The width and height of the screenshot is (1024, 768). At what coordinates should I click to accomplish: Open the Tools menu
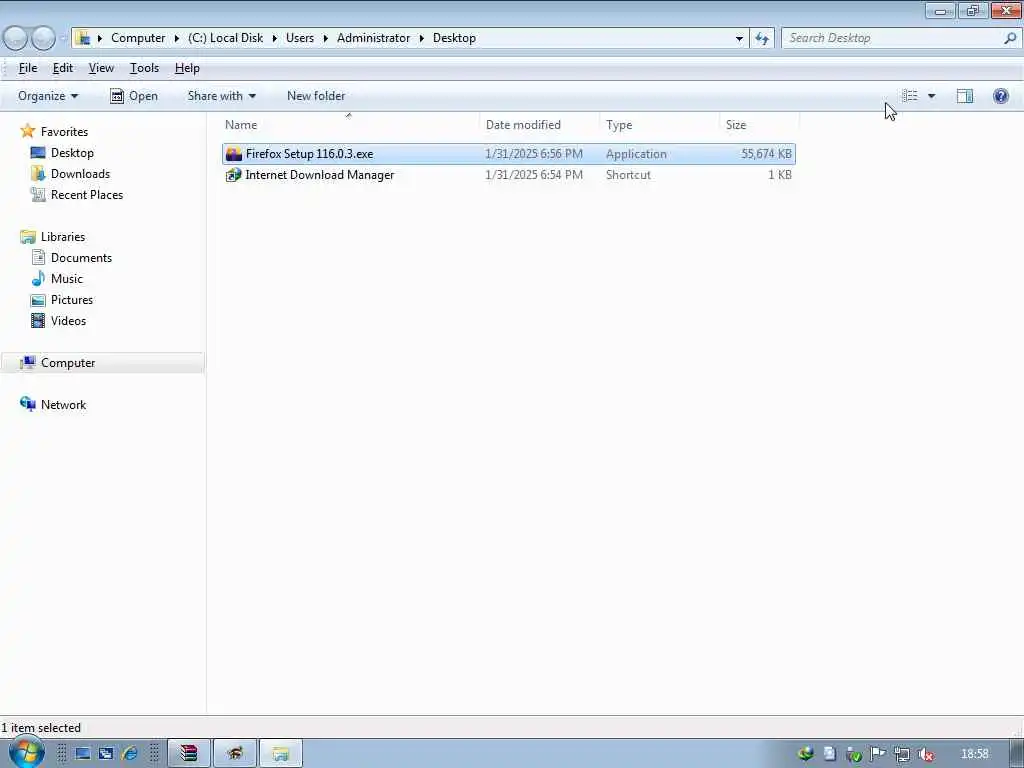click(x=144, y=68)
